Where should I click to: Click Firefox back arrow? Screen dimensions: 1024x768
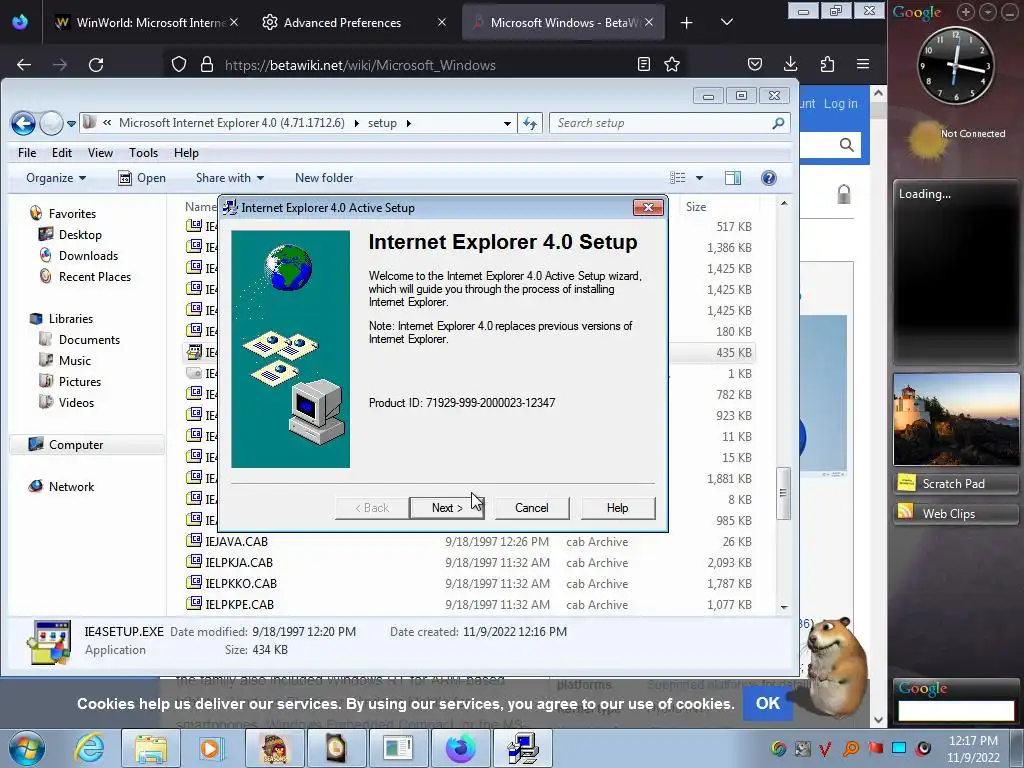[x=24, y=65]
